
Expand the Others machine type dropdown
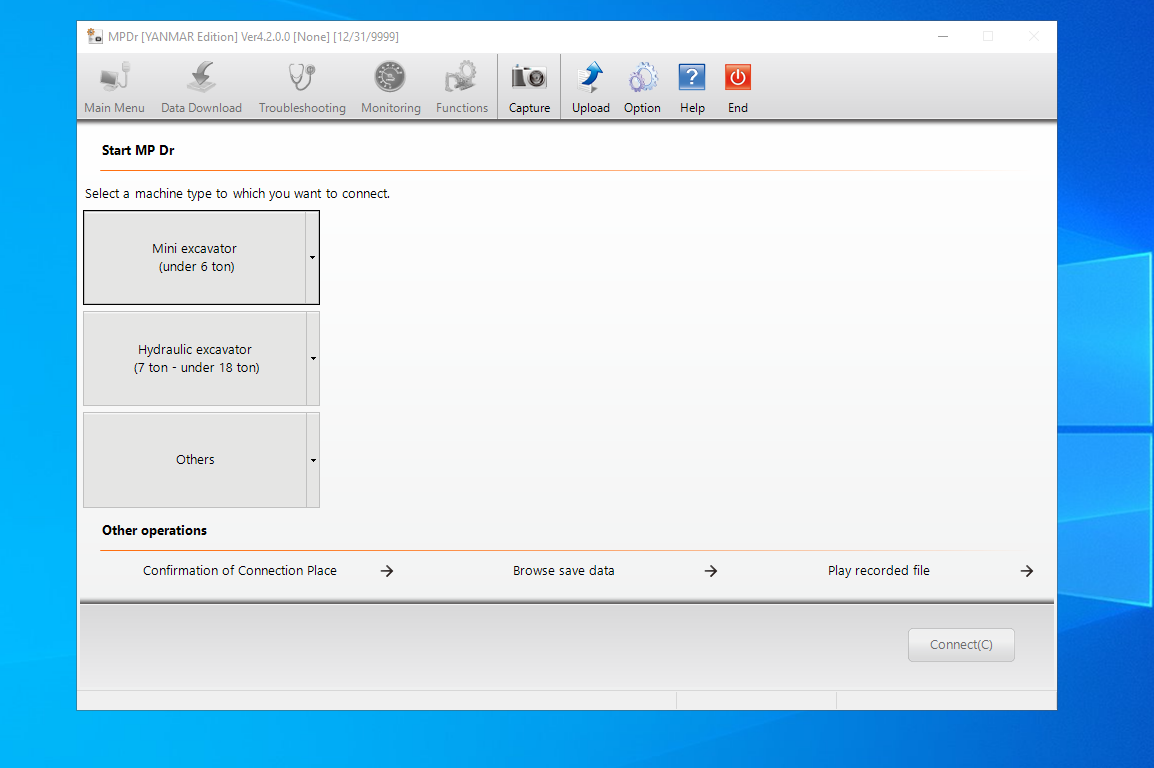(x=313, y=459)
